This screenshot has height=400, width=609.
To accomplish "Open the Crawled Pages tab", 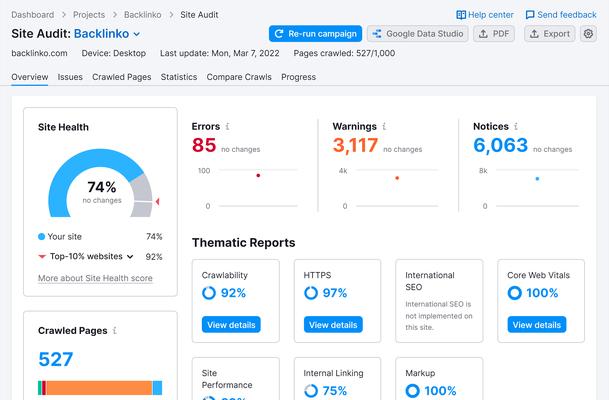I will tap(122, 77).
